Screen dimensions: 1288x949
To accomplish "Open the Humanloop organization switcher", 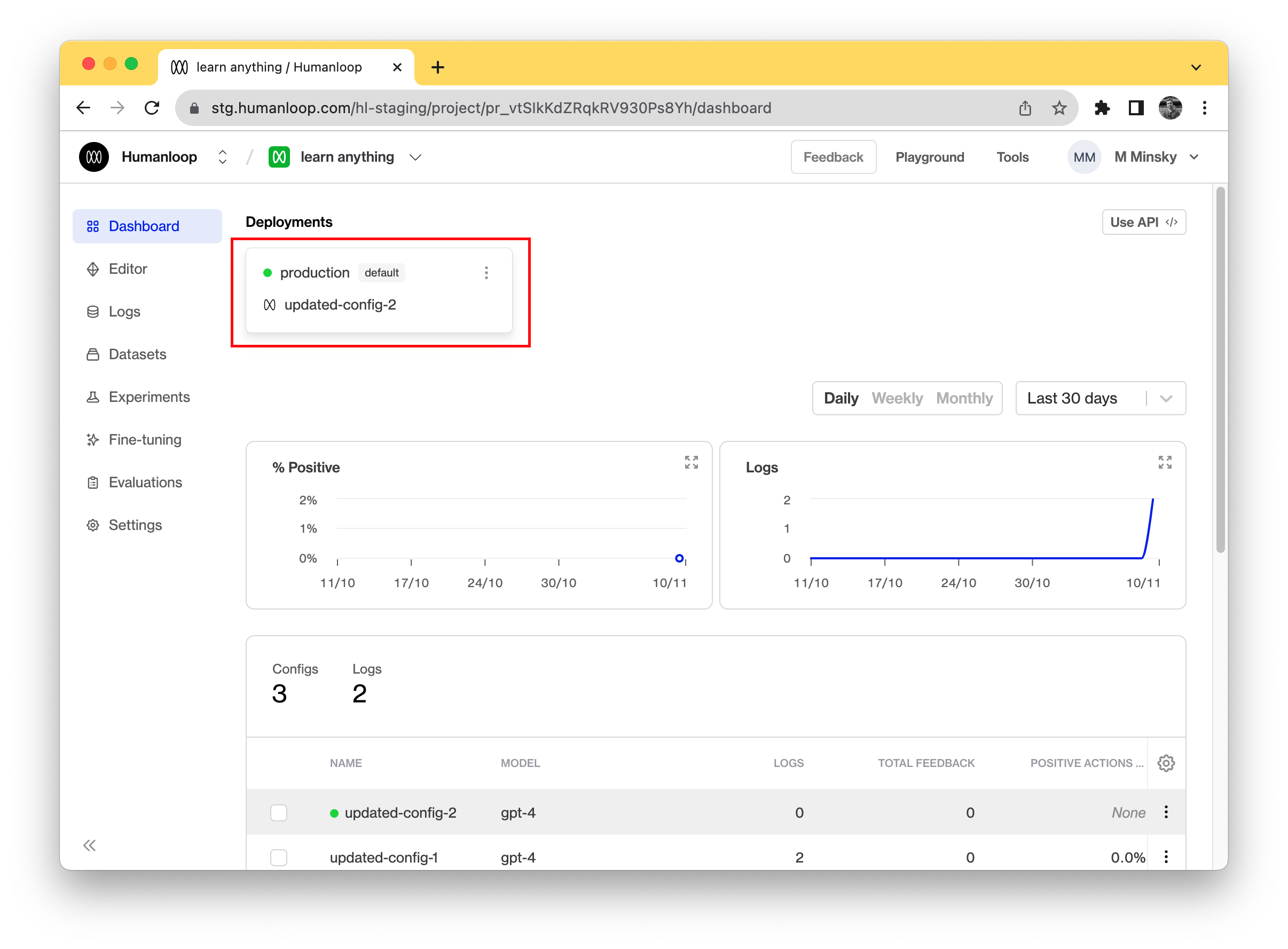I will click(223, 157).
